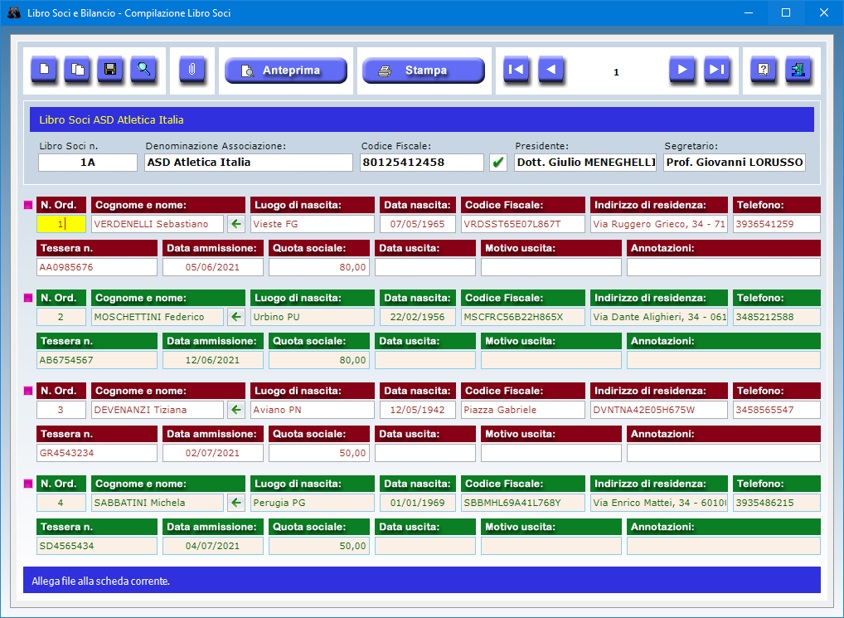
Task: Click name field VERDENELLI Sebastiano
Action: point(157,224)
